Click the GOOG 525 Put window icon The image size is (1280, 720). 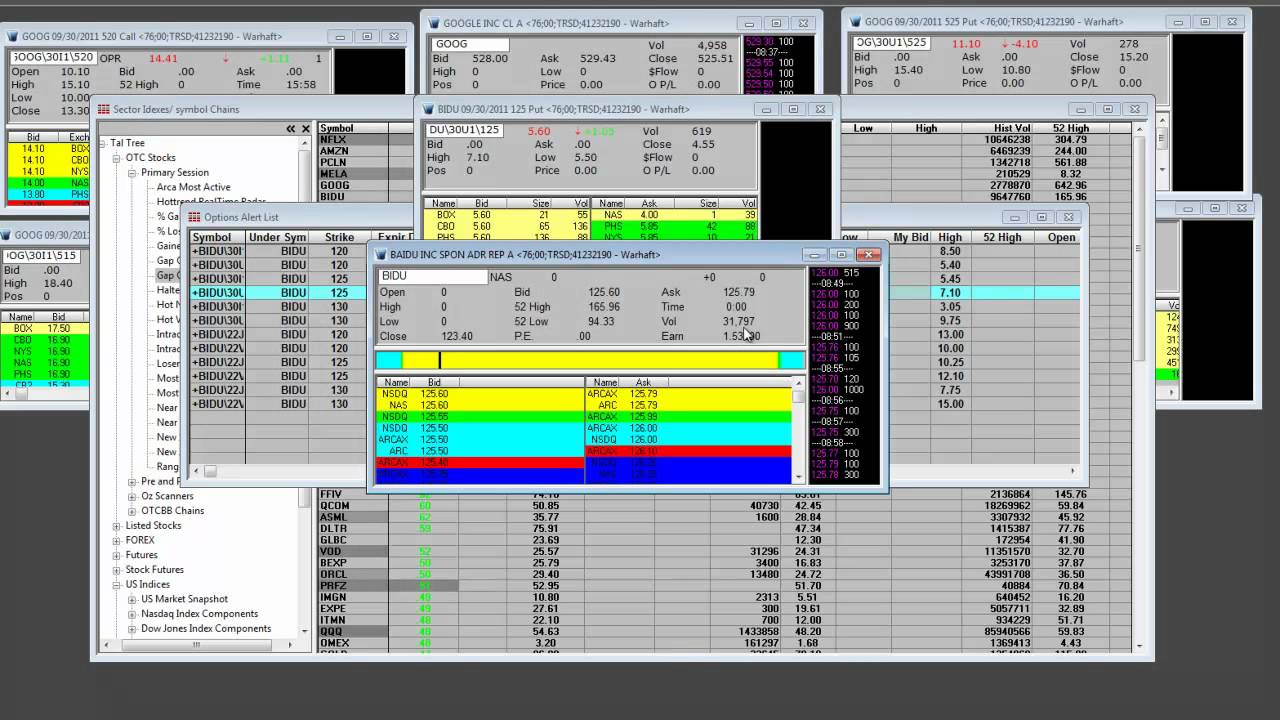(x=856, y=21)
